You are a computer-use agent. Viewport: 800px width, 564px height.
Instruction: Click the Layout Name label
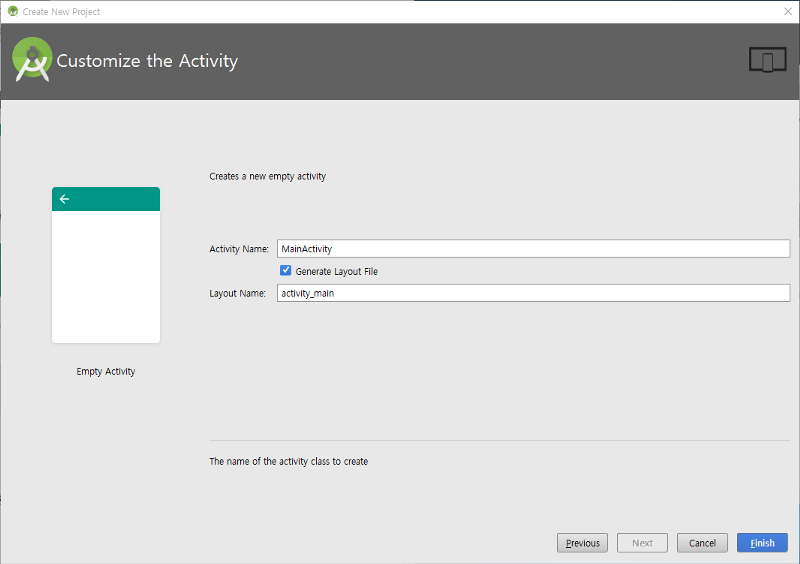[x=237, y=293]
